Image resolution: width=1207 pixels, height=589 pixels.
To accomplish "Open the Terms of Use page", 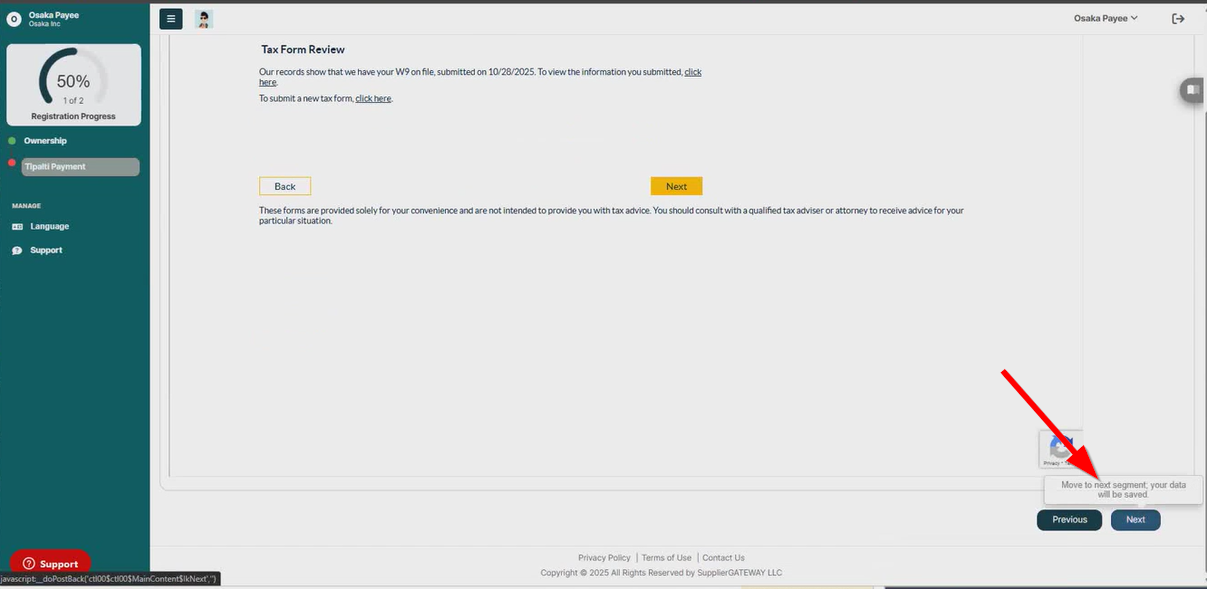I will click(666, 557).
